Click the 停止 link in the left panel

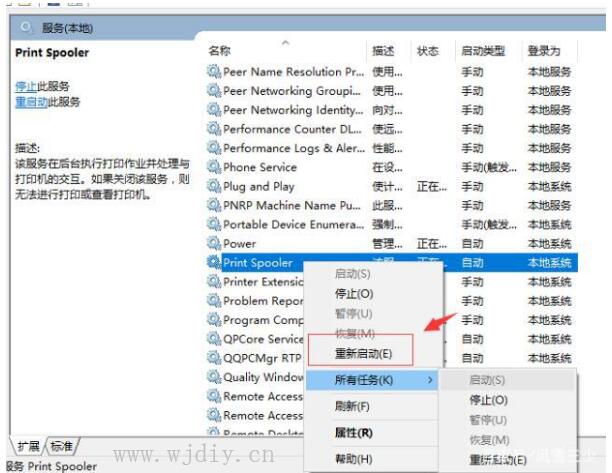[x=25, y=86]
